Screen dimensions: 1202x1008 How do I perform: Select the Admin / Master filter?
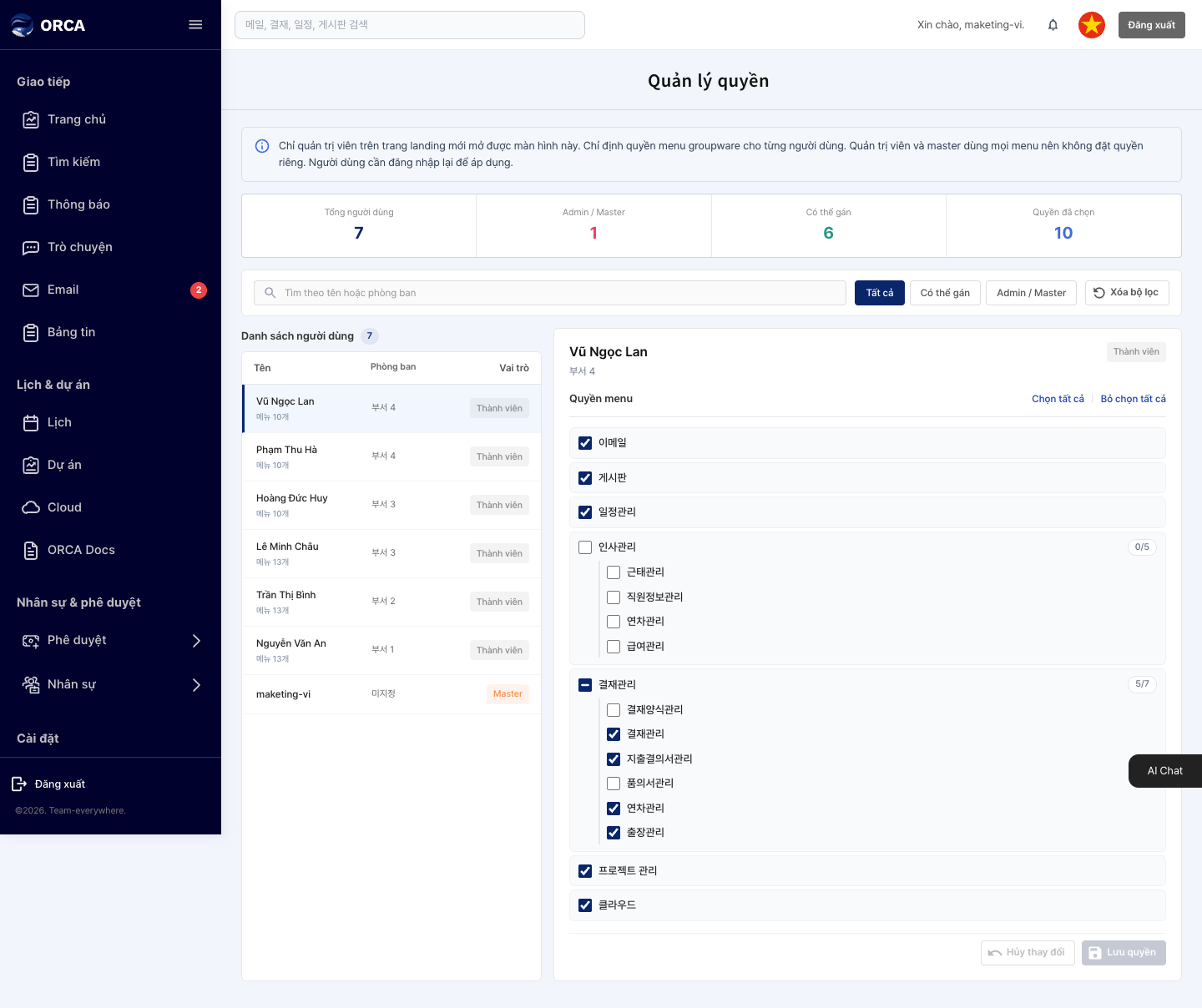pos(1031,293)
